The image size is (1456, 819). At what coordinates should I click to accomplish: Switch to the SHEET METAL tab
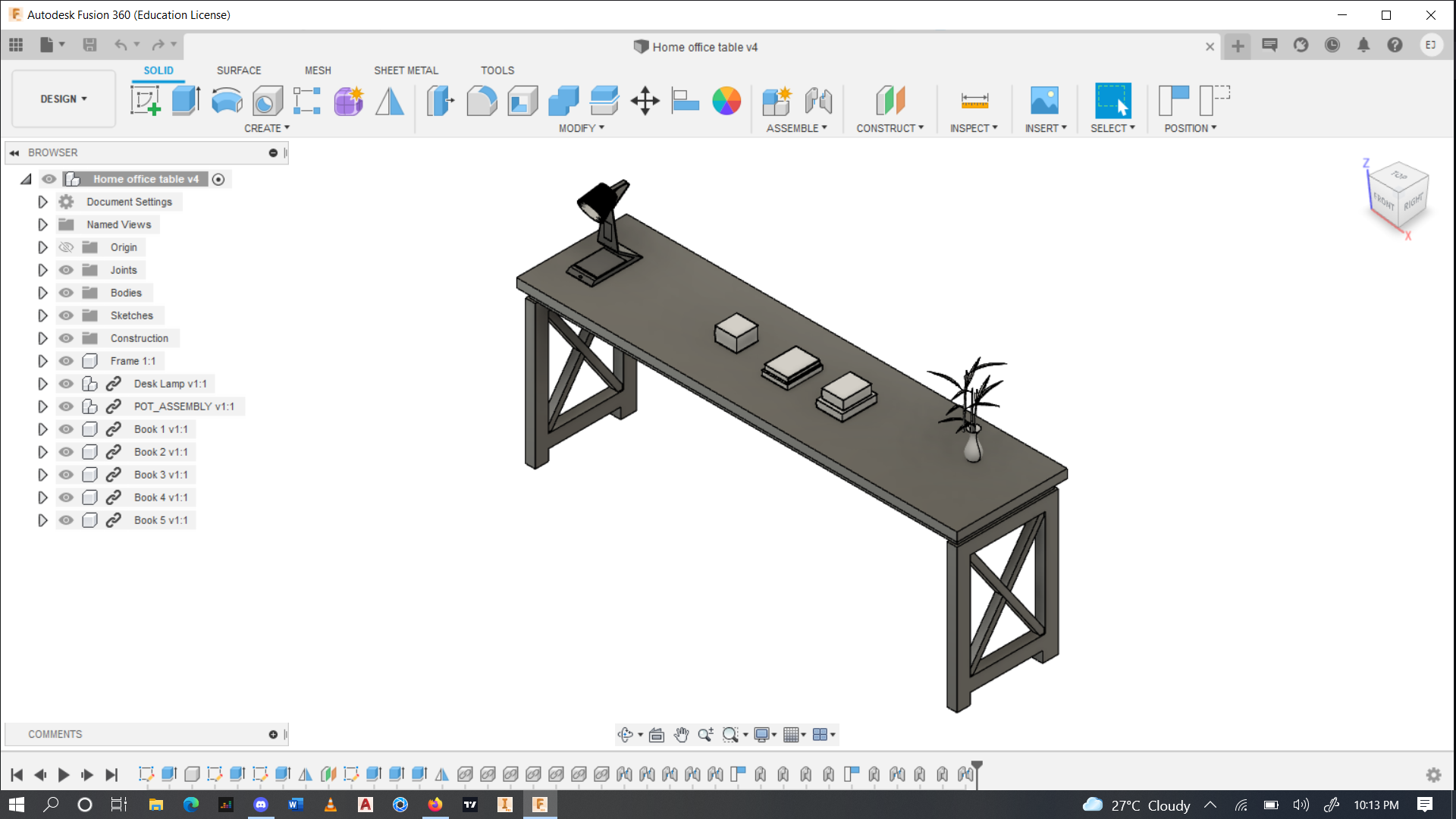point(406,70)
